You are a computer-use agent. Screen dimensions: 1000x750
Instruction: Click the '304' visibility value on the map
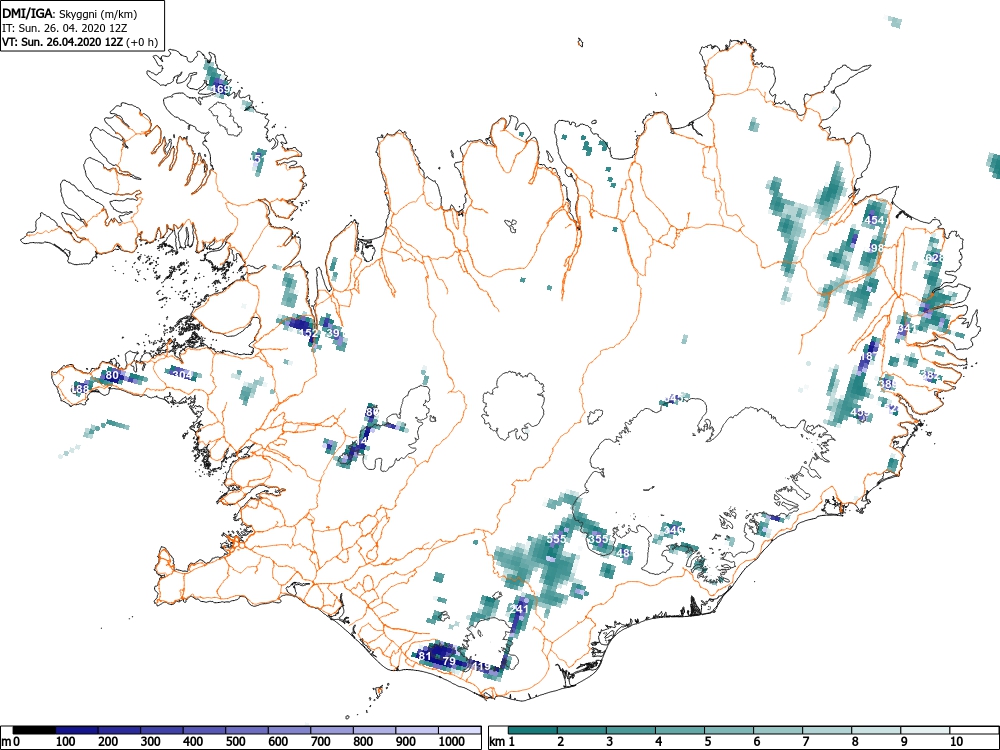[182, 375]
